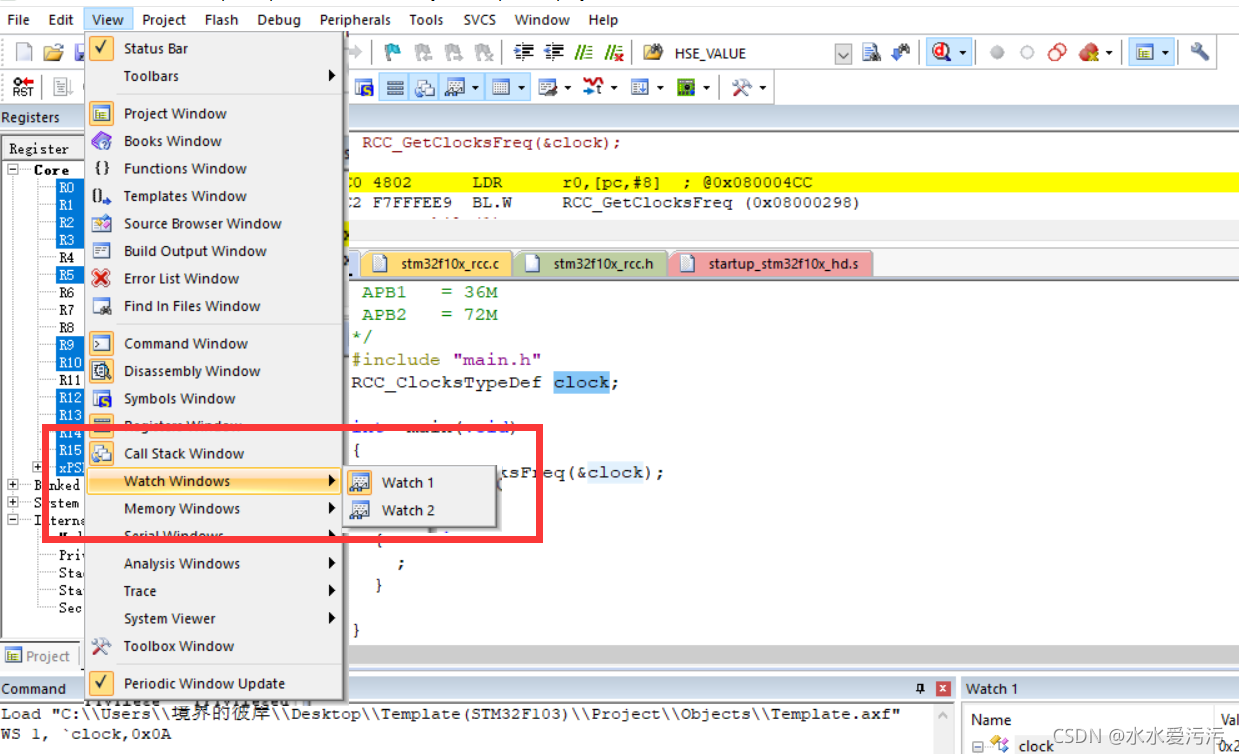This screenshot has width=1239, height=754.
Task: Open dropdown arrow next to window layout icon
Action: point(1165,53)
